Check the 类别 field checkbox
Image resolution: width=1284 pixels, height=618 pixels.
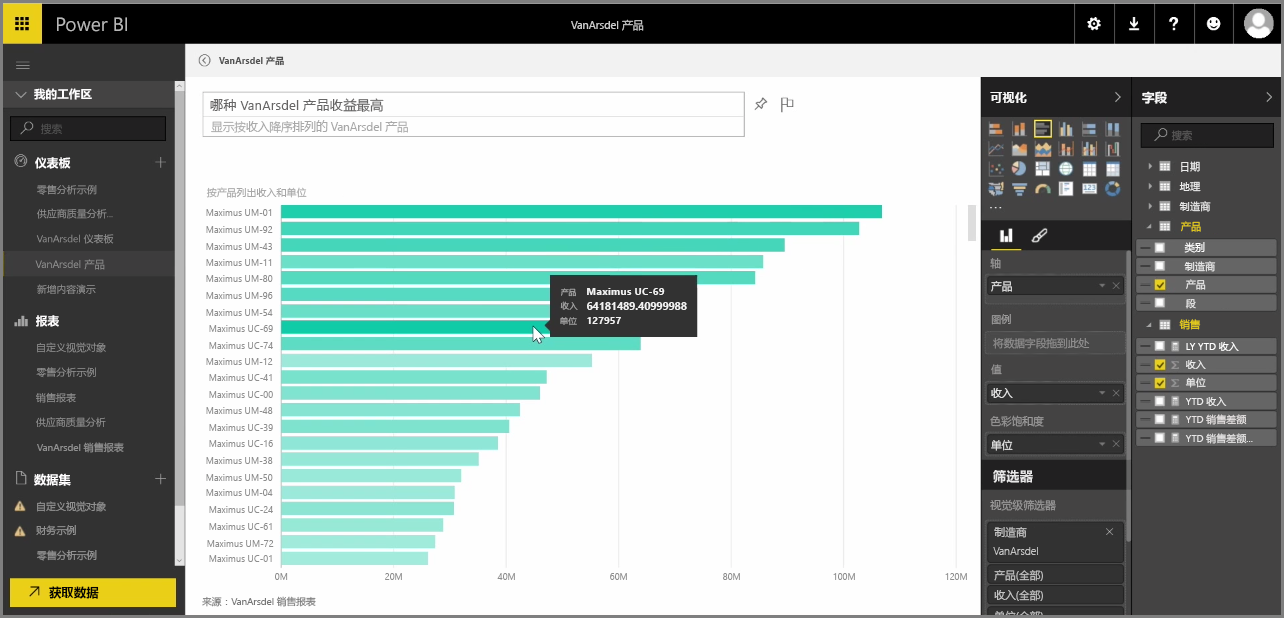(x=1160, y=247)
